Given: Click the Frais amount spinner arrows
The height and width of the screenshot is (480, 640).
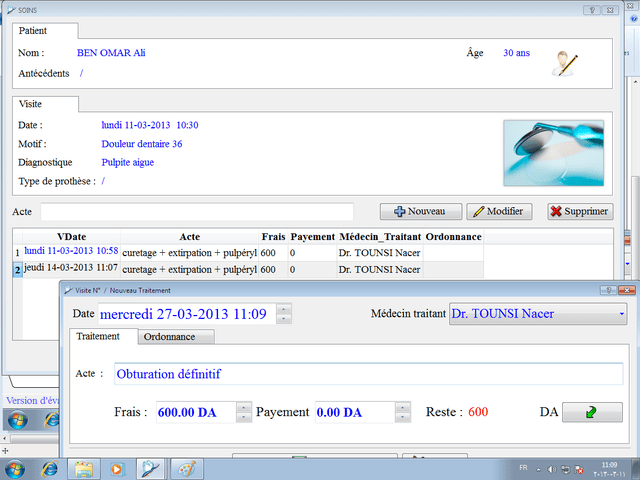Looking at the screenshot, I should pyautogui.click(x=243, y=412).
